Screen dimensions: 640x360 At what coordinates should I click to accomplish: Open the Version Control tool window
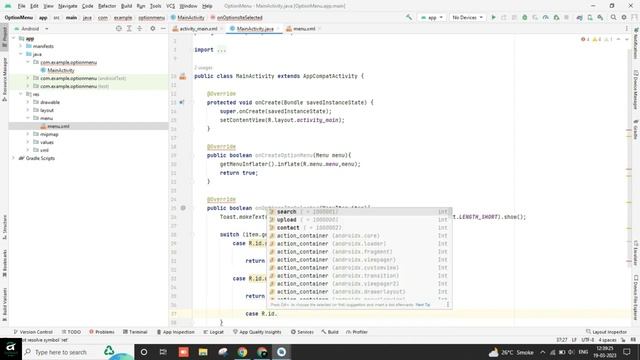click(33, 332)
